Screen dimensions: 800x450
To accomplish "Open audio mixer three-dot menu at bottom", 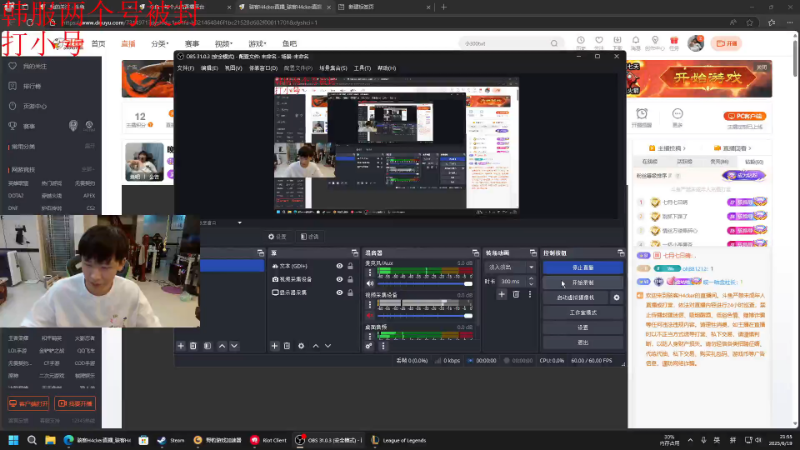I will tap(383, 346).
